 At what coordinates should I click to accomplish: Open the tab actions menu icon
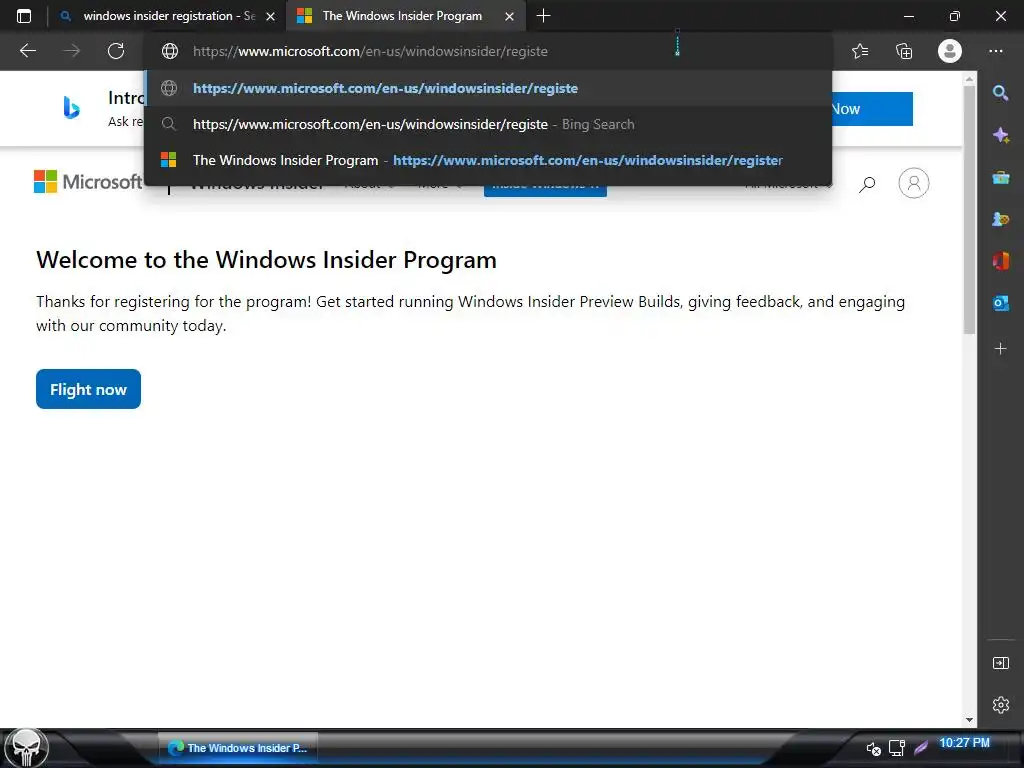pos(24,16)
